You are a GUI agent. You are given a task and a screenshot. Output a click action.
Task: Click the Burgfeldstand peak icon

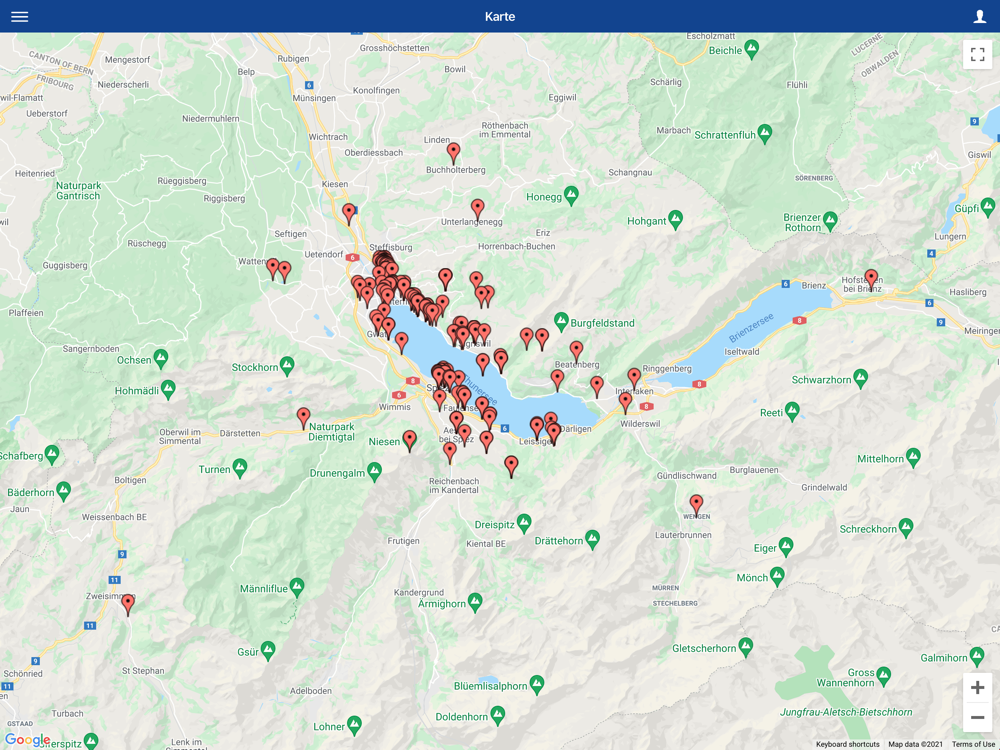pyautogui.click(x=561, y=322)
